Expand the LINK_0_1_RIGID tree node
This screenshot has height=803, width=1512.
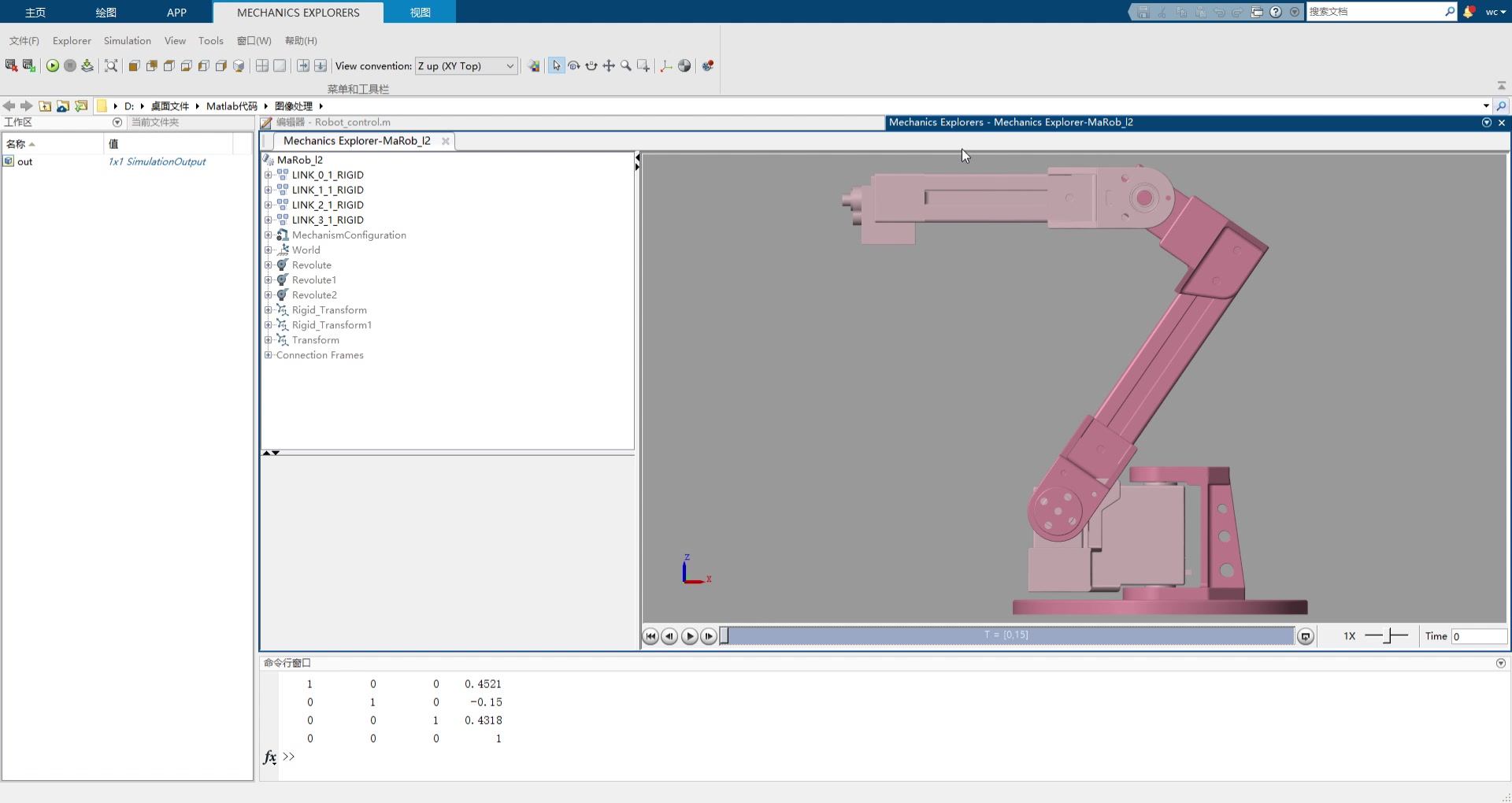point(268,176)
